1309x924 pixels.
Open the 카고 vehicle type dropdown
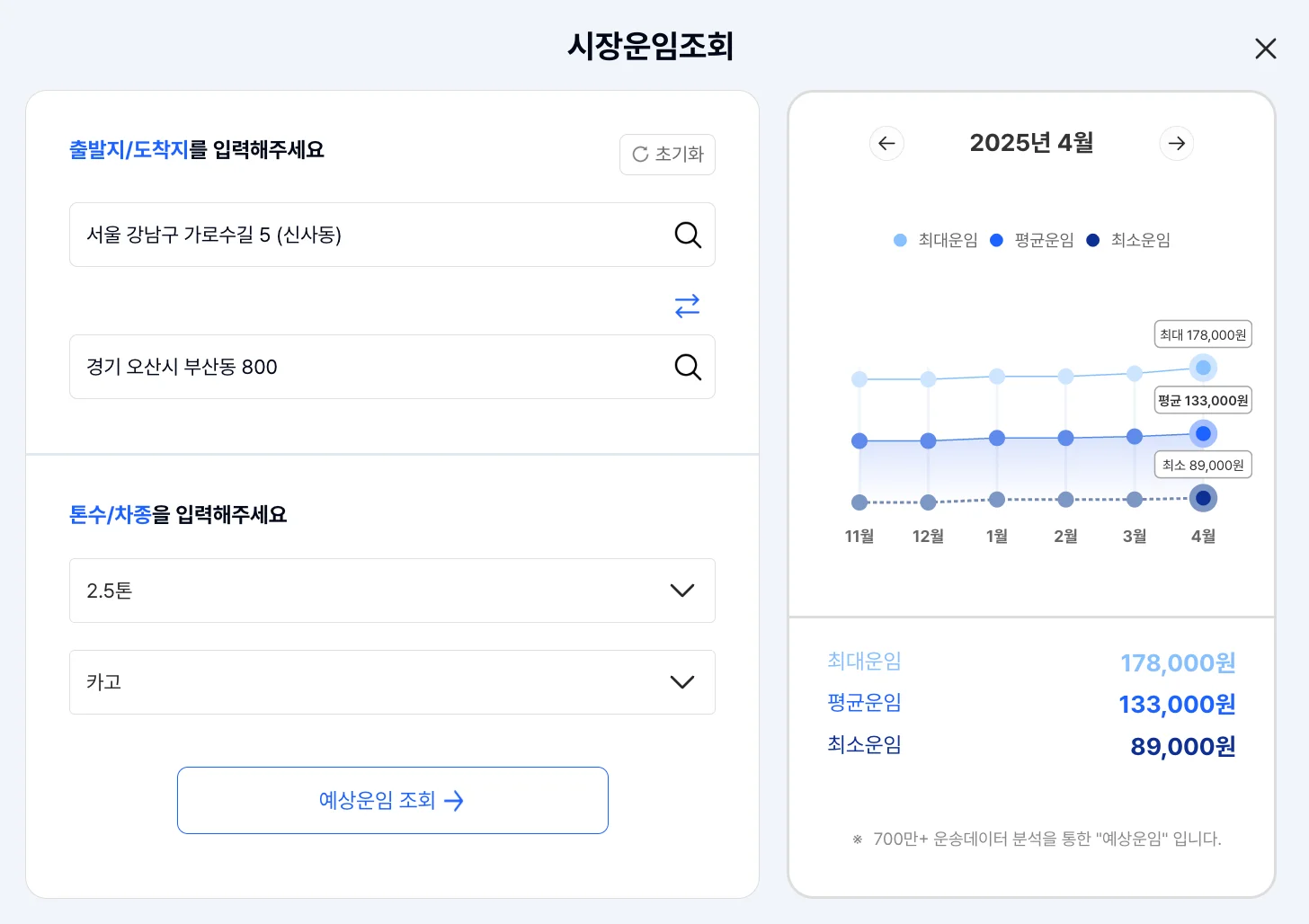392,682
